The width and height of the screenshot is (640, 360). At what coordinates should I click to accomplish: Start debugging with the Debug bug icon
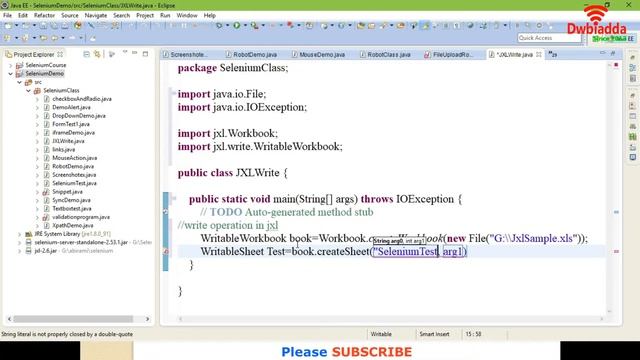(219, 26)
